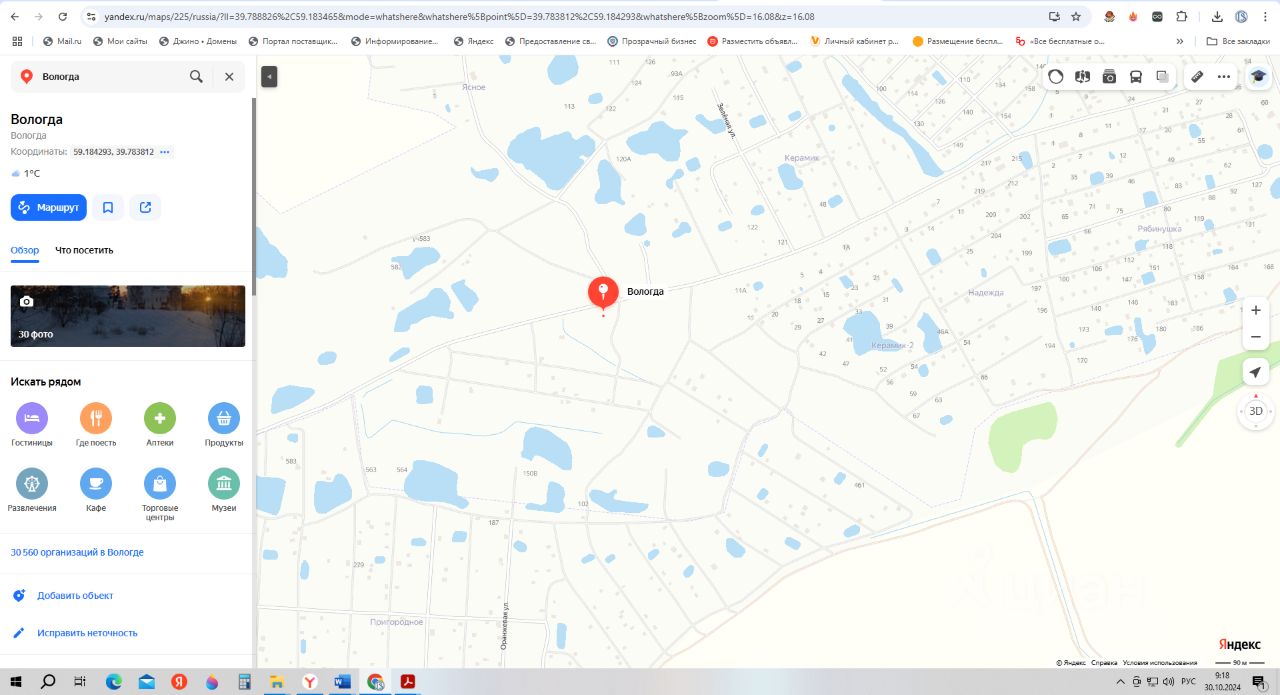Toggle the 3D map view

click(x=1256, y=411)
